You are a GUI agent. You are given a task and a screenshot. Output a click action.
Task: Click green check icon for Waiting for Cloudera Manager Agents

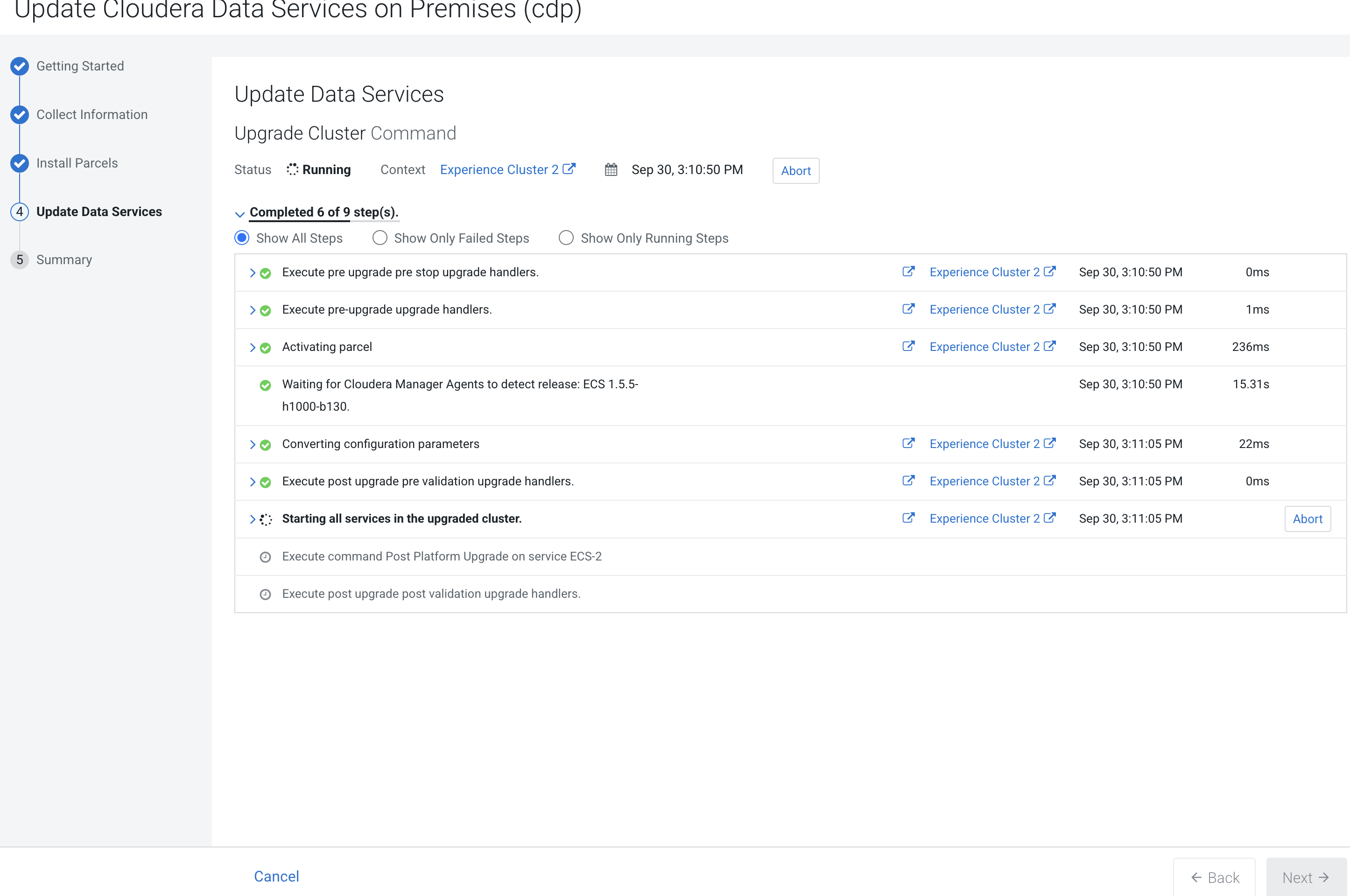pyautogui.click(x=265, y=385)
